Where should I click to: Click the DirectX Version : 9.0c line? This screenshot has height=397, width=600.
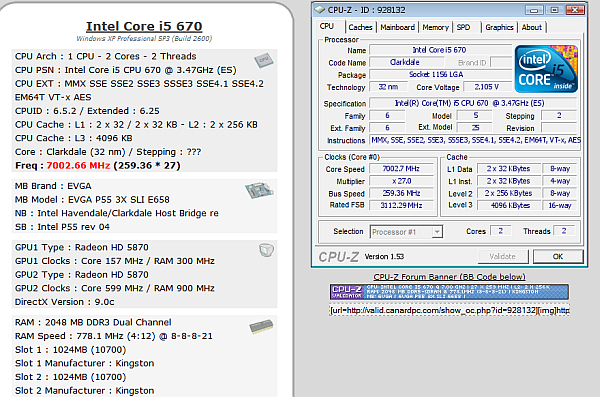[64, 302]
